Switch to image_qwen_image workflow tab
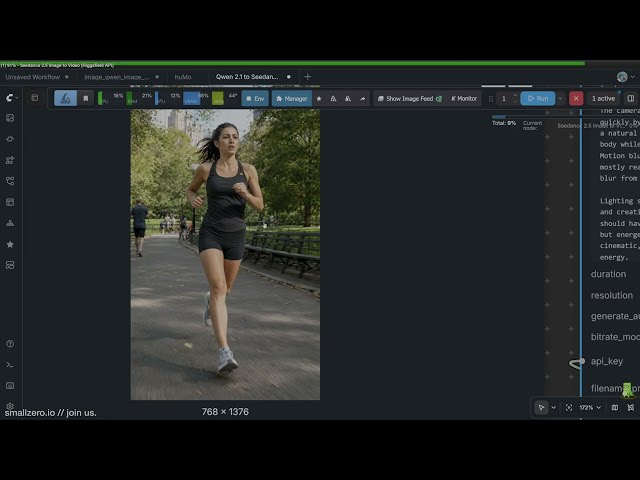The height and width of the screenshot is (480, 640). (121, 77)
